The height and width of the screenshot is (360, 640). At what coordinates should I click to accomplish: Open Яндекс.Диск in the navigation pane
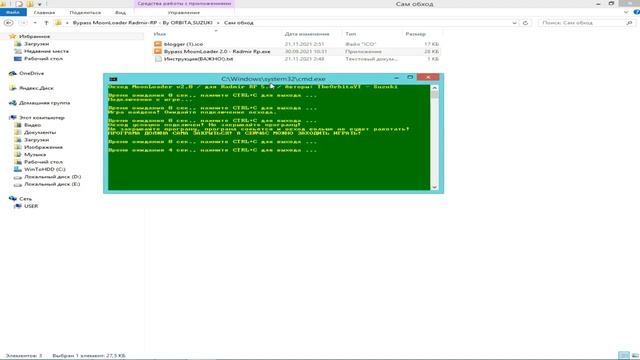click(x=36, y=88)
